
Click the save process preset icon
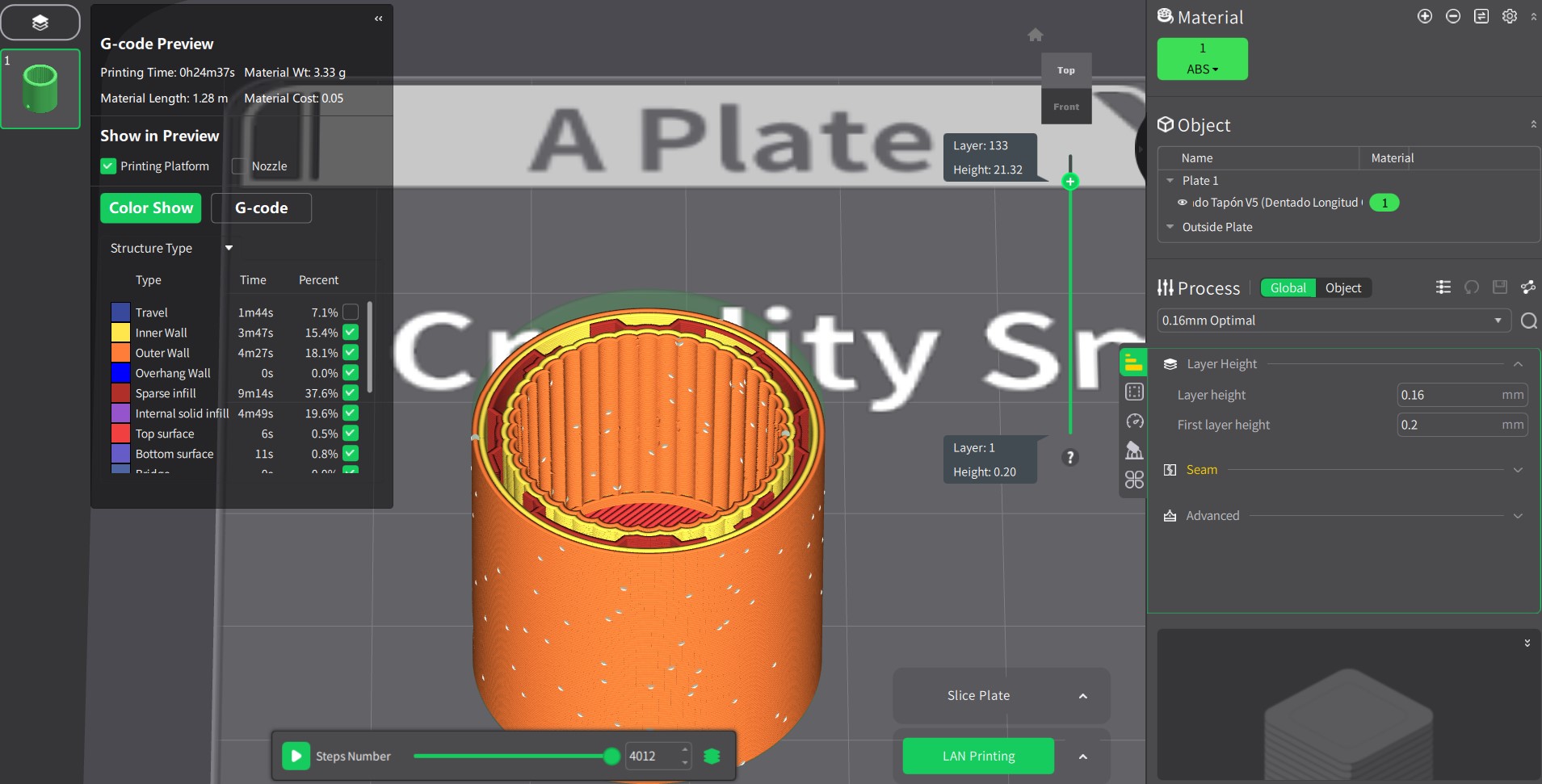[1500, 287]
